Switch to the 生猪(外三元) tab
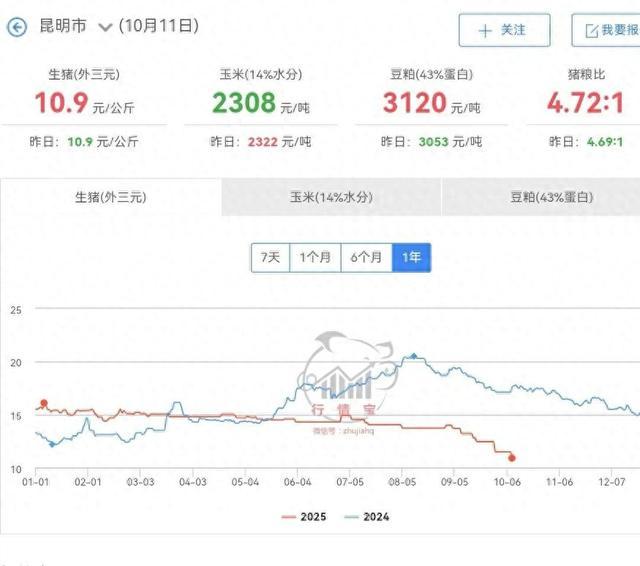 pos(110,197)
